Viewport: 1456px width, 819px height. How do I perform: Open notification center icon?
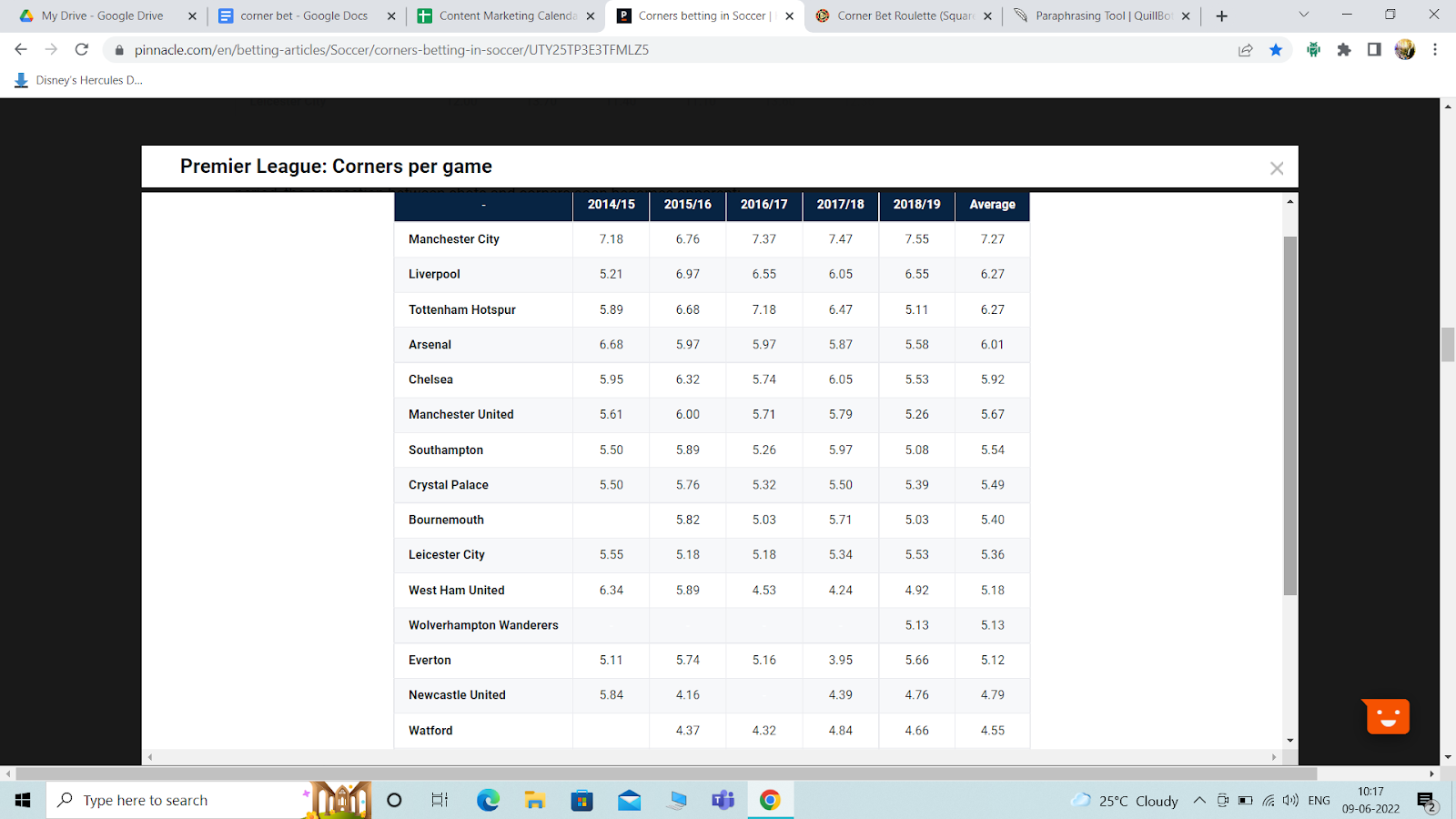click(1426, 801)
